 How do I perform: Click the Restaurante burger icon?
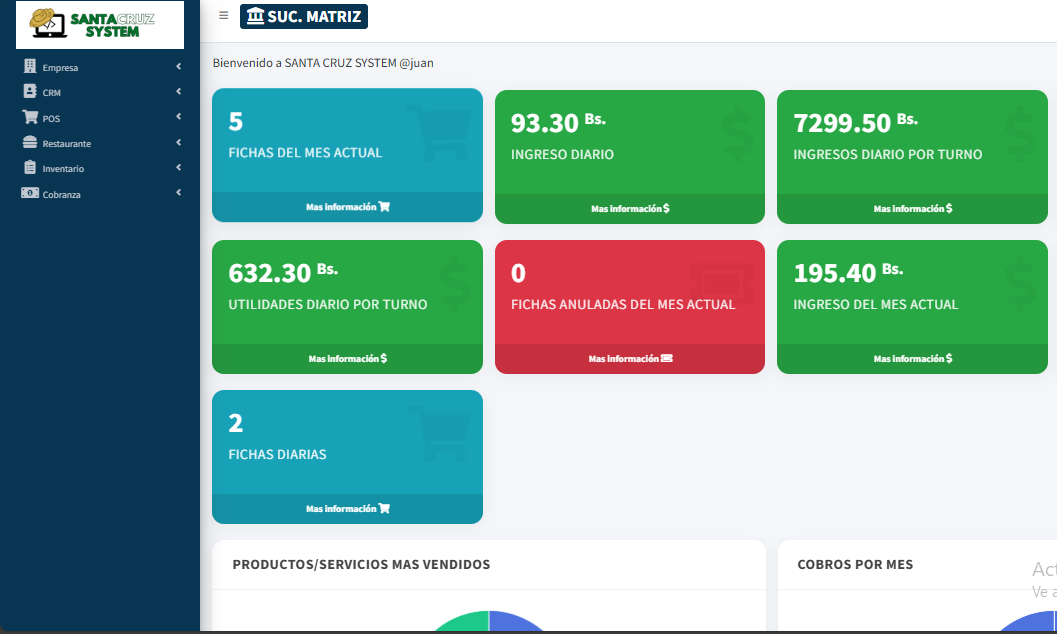pos(30,142)
